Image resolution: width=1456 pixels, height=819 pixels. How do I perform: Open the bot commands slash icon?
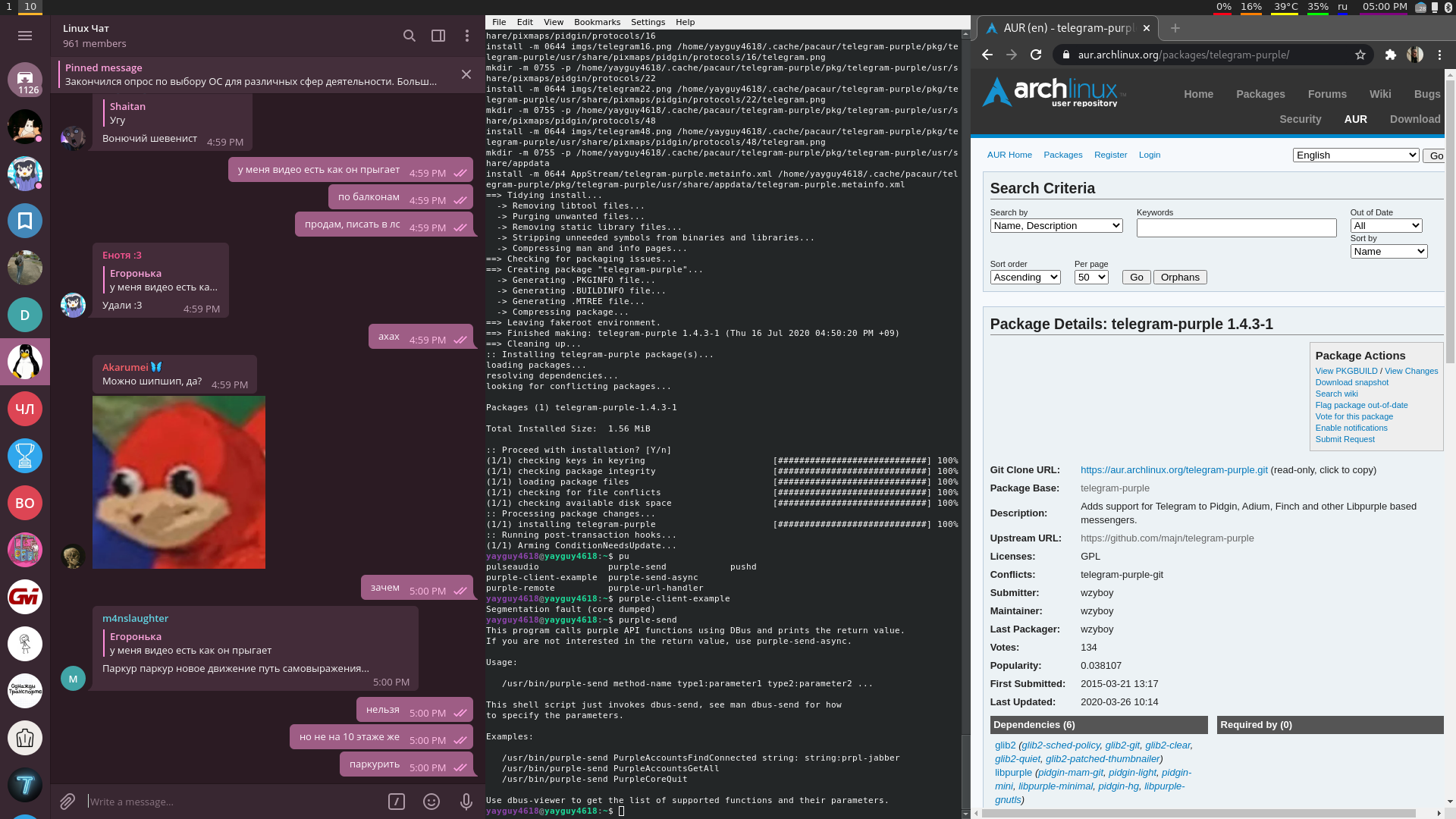coord(397,802)
